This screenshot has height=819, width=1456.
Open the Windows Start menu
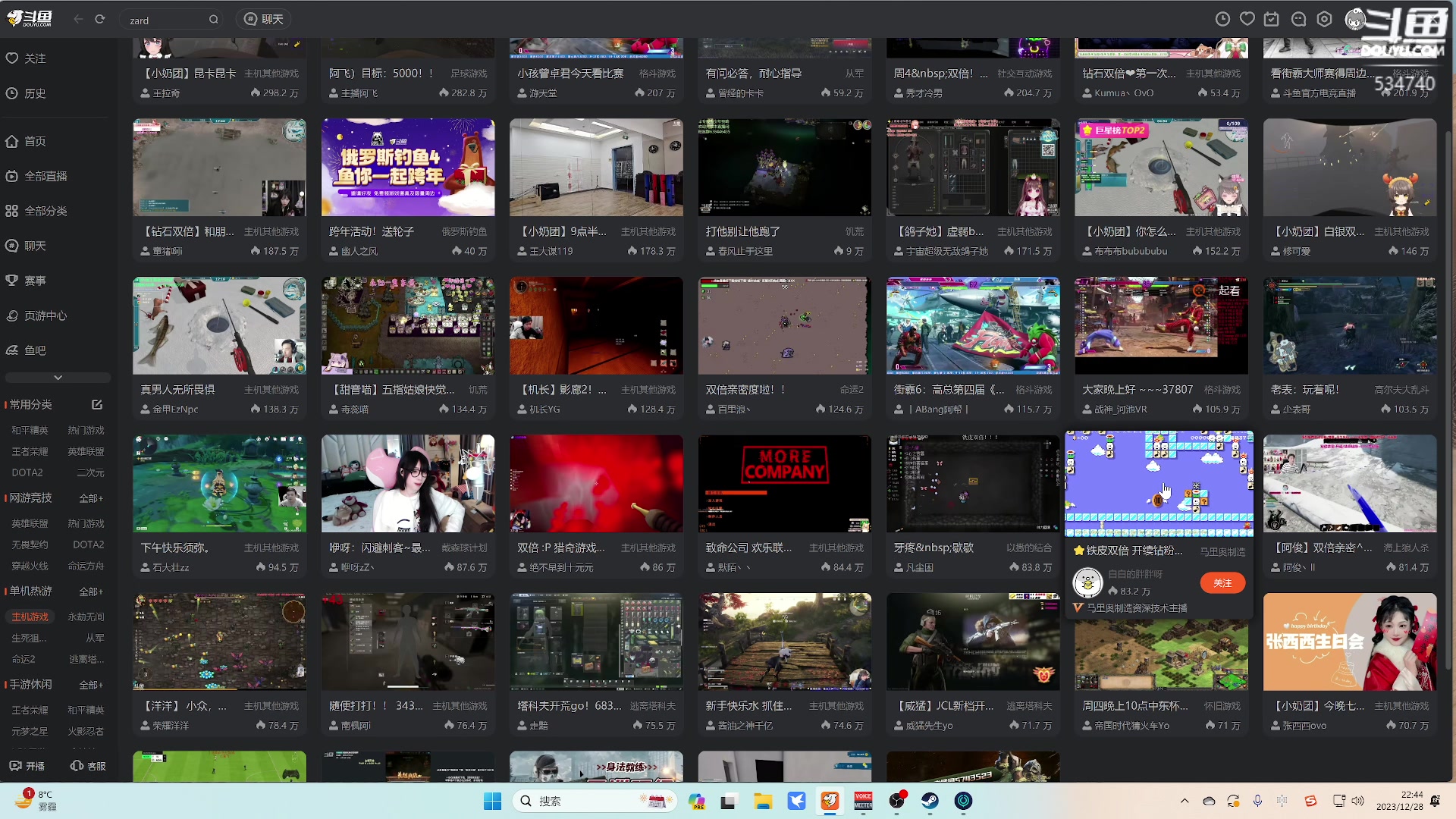(x=493, y=801)
